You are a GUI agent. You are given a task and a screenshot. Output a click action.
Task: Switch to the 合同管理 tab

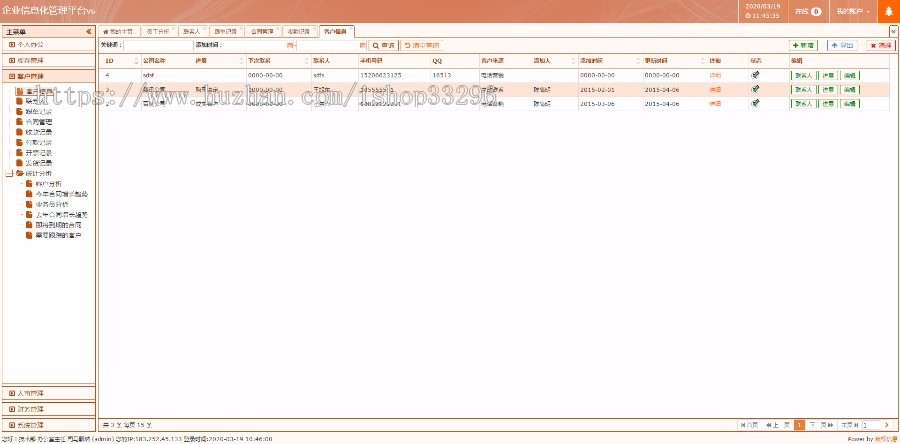(x=261, y=32)
